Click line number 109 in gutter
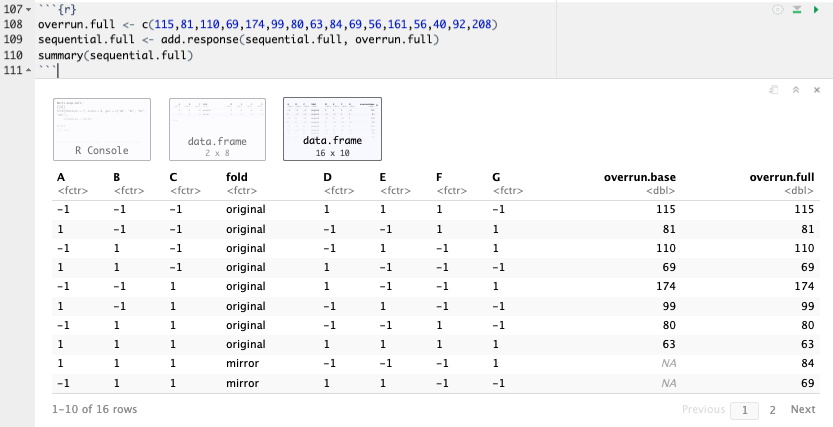Image resolution: width=833 pixels, height=427 pixels. tap(13, 40)
